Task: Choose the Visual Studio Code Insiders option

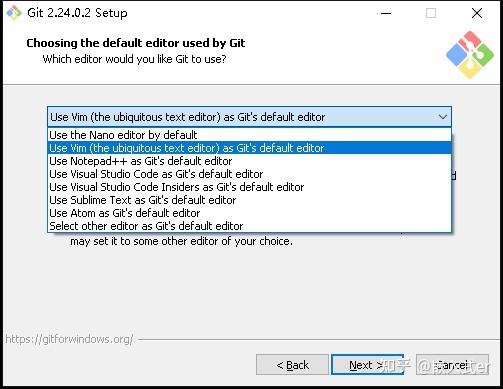Action: click(249, 187)
